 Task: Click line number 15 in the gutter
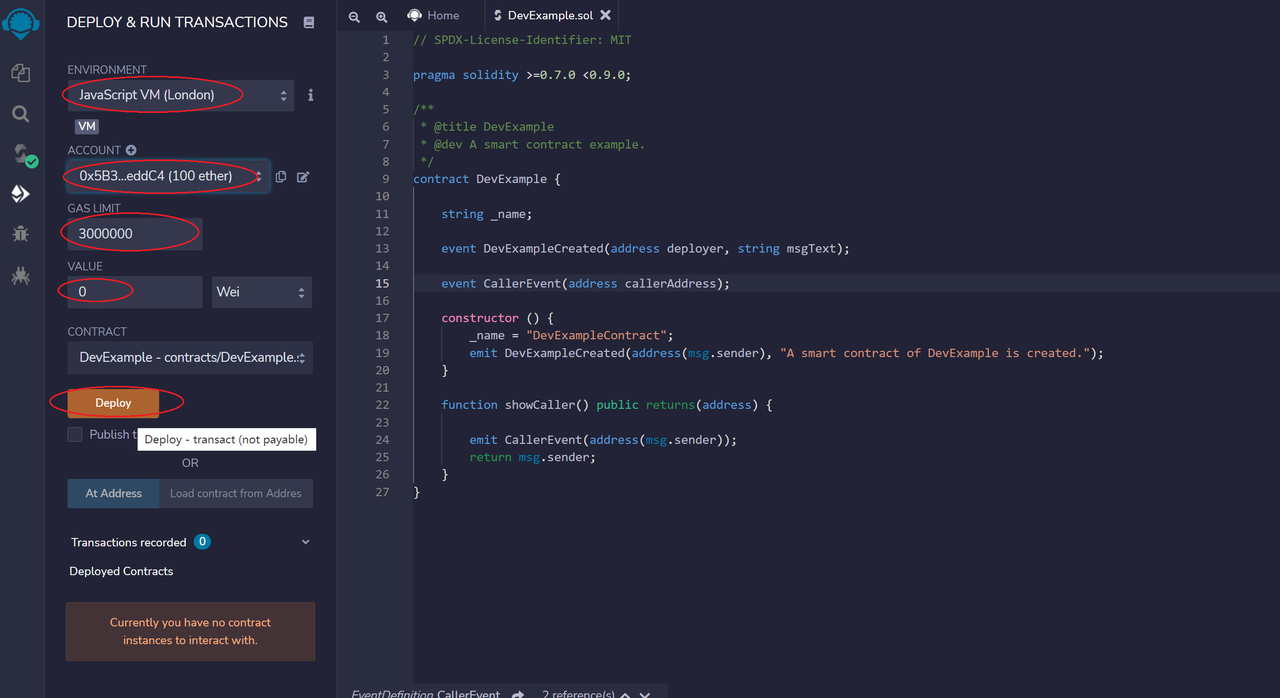(382, 283)
